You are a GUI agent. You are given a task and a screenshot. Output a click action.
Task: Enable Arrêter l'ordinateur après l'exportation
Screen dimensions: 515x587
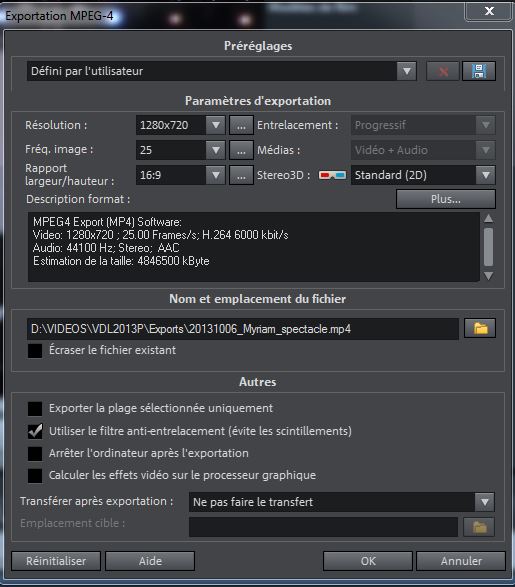tap(35, 454)
